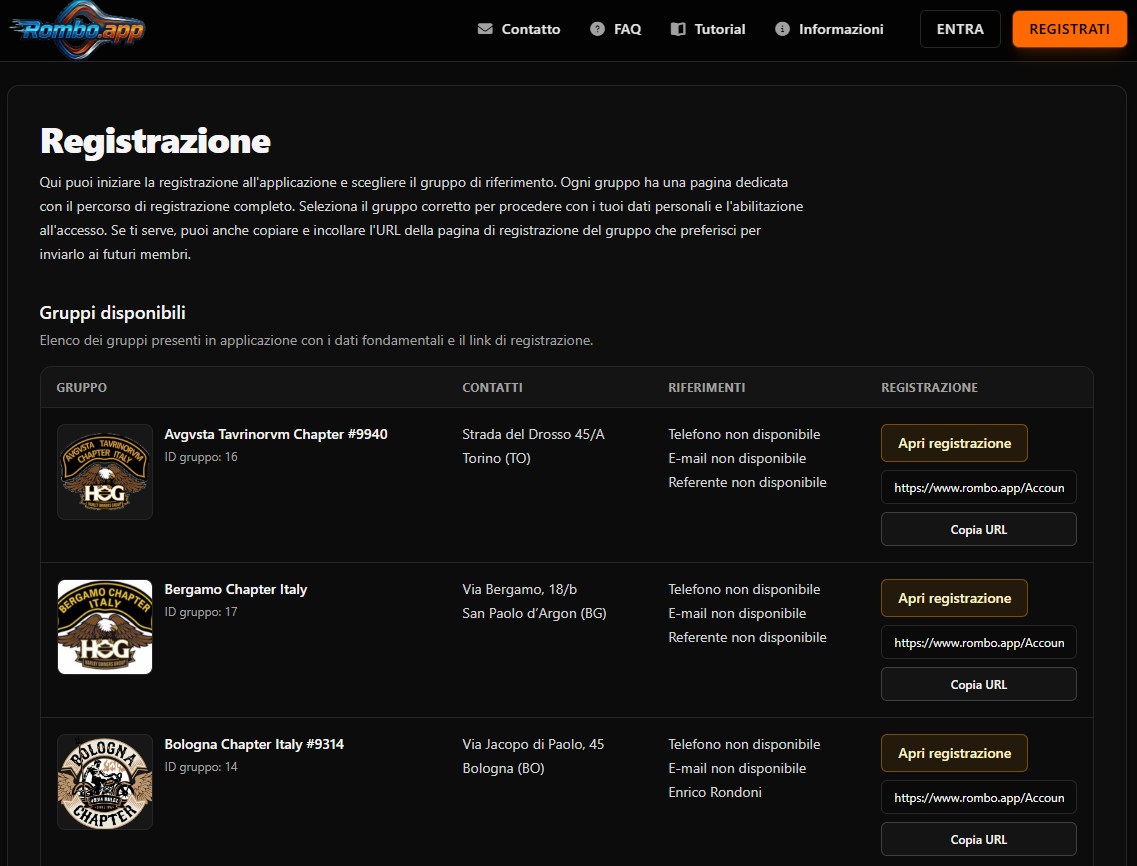The image size is (1137, 866).
Task: Click the Rombo.app logo
Action: (x=77, y=30)
